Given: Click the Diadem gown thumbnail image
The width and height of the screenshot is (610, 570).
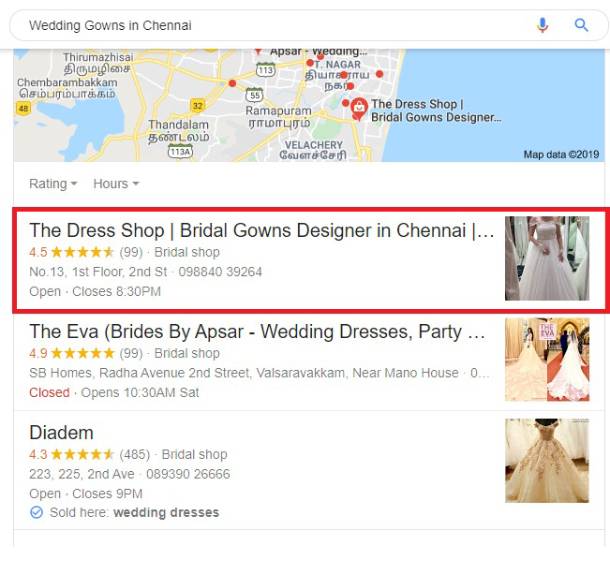Looking at the screenshot, I should [547, 461].
